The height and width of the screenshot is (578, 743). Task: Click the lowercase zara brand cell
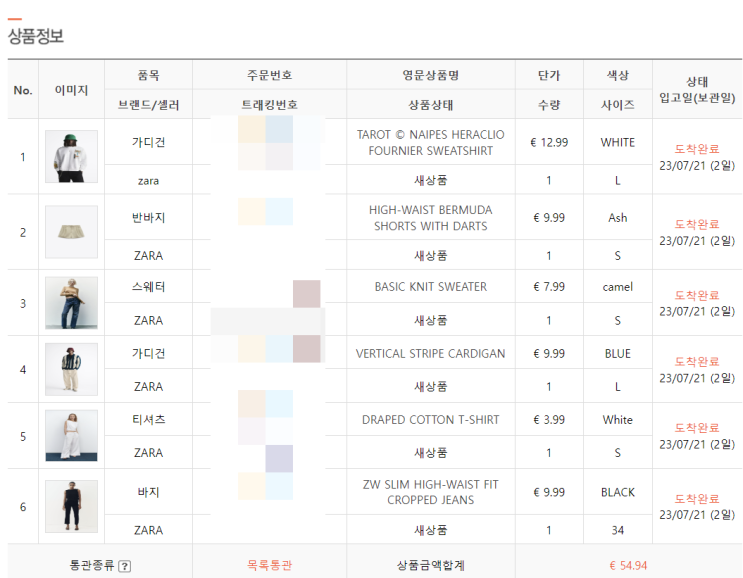(148, 181)
